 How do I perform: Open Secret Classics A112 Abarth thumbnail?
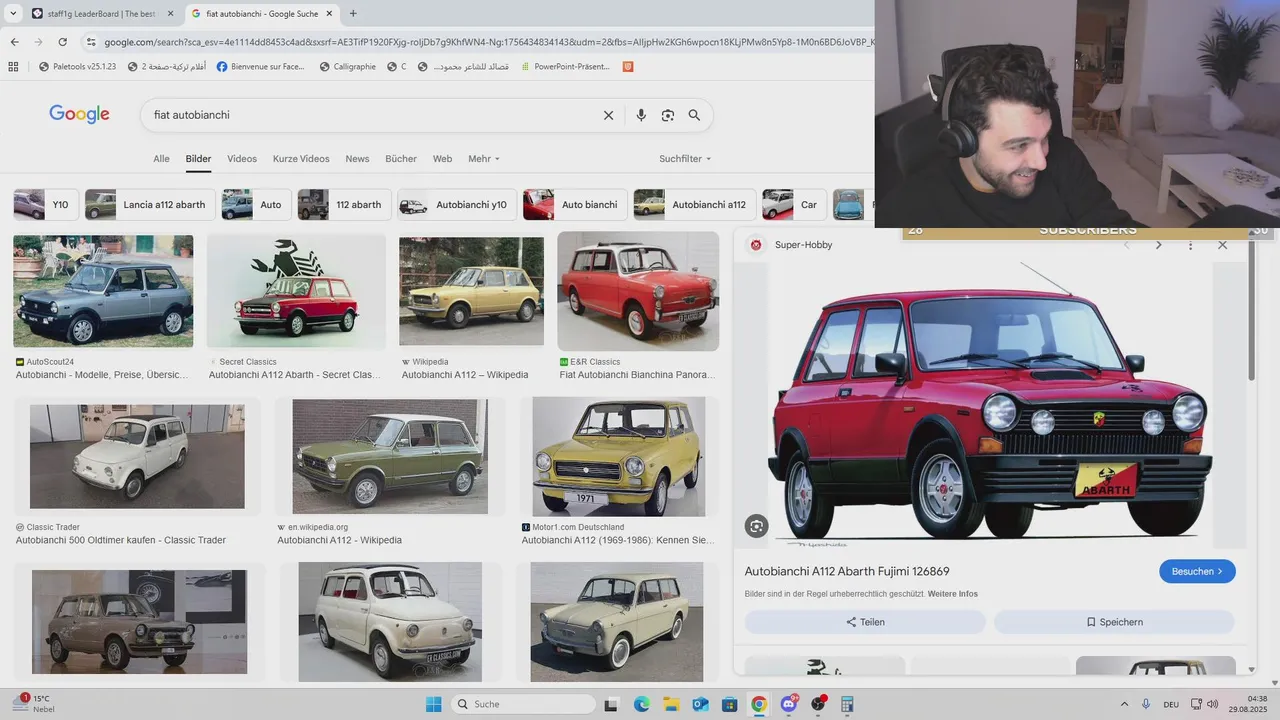tap(296, 291)
